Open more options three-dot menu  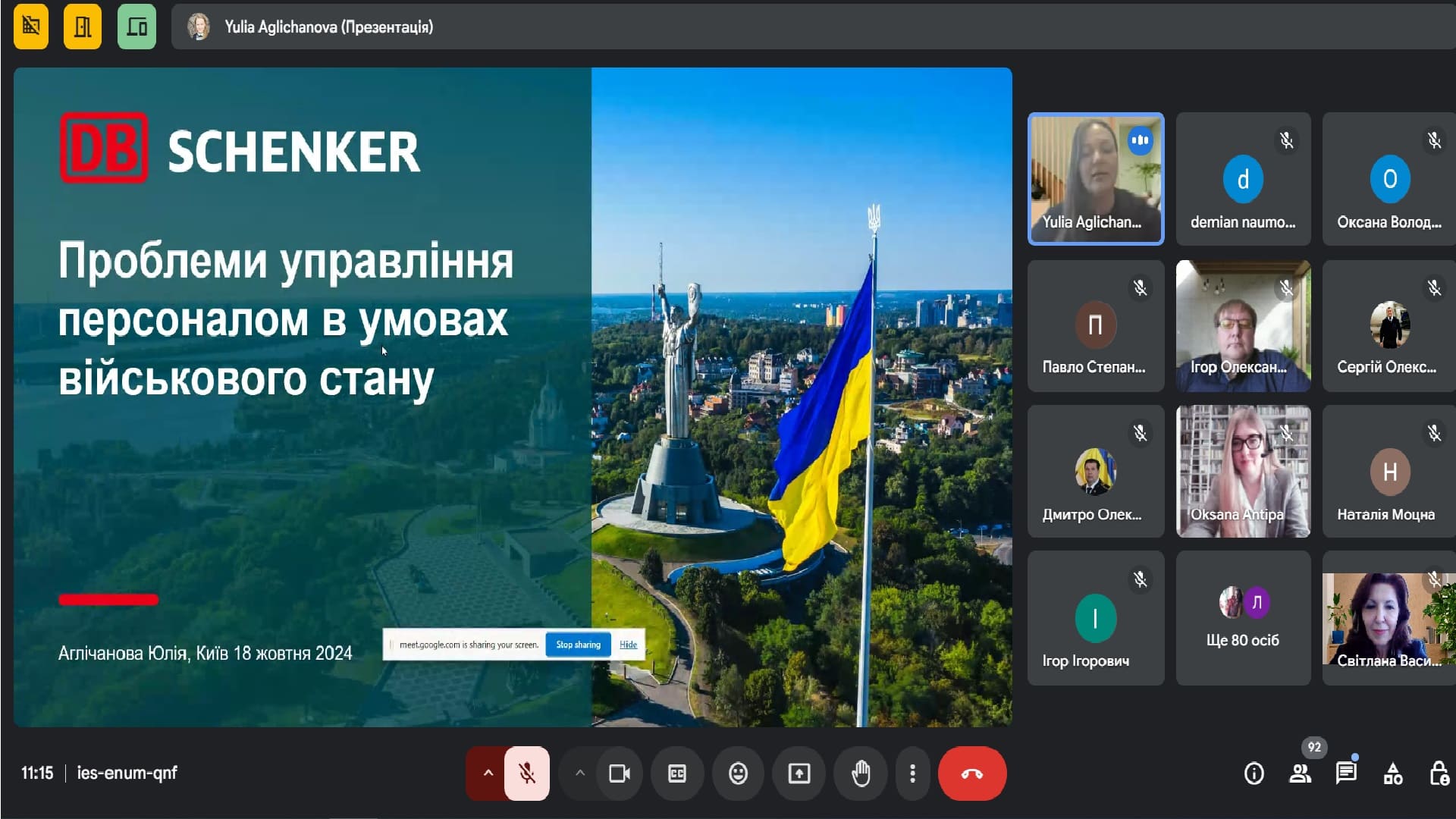tap(912, 773)
